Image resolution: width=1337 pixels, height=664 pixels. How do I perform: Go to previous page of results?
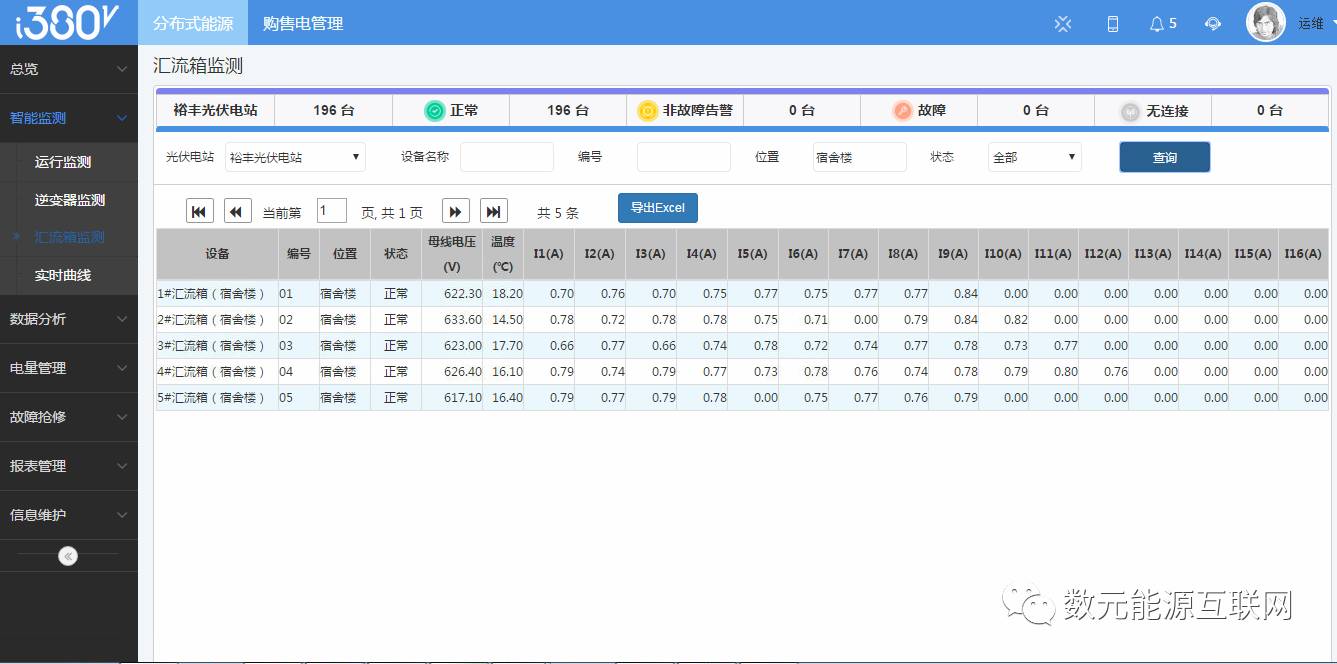(237, 211)
